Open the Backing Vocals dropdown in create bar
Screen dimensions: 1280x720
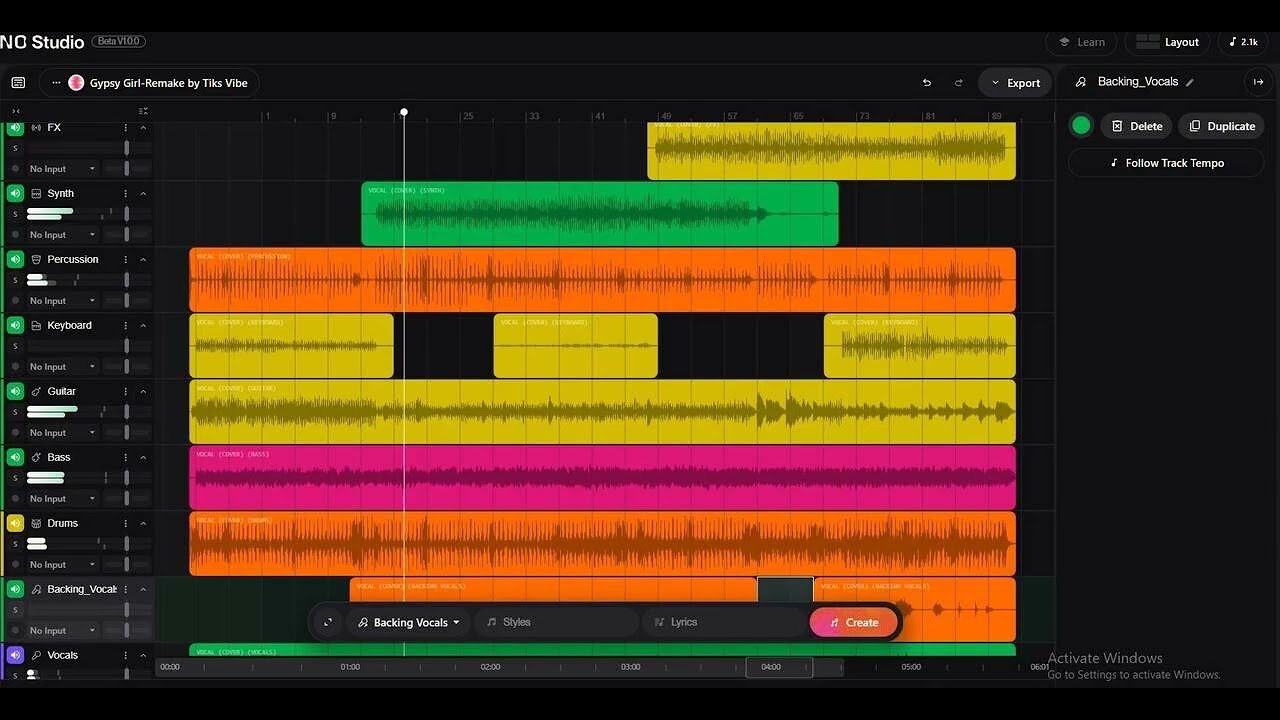409,622
